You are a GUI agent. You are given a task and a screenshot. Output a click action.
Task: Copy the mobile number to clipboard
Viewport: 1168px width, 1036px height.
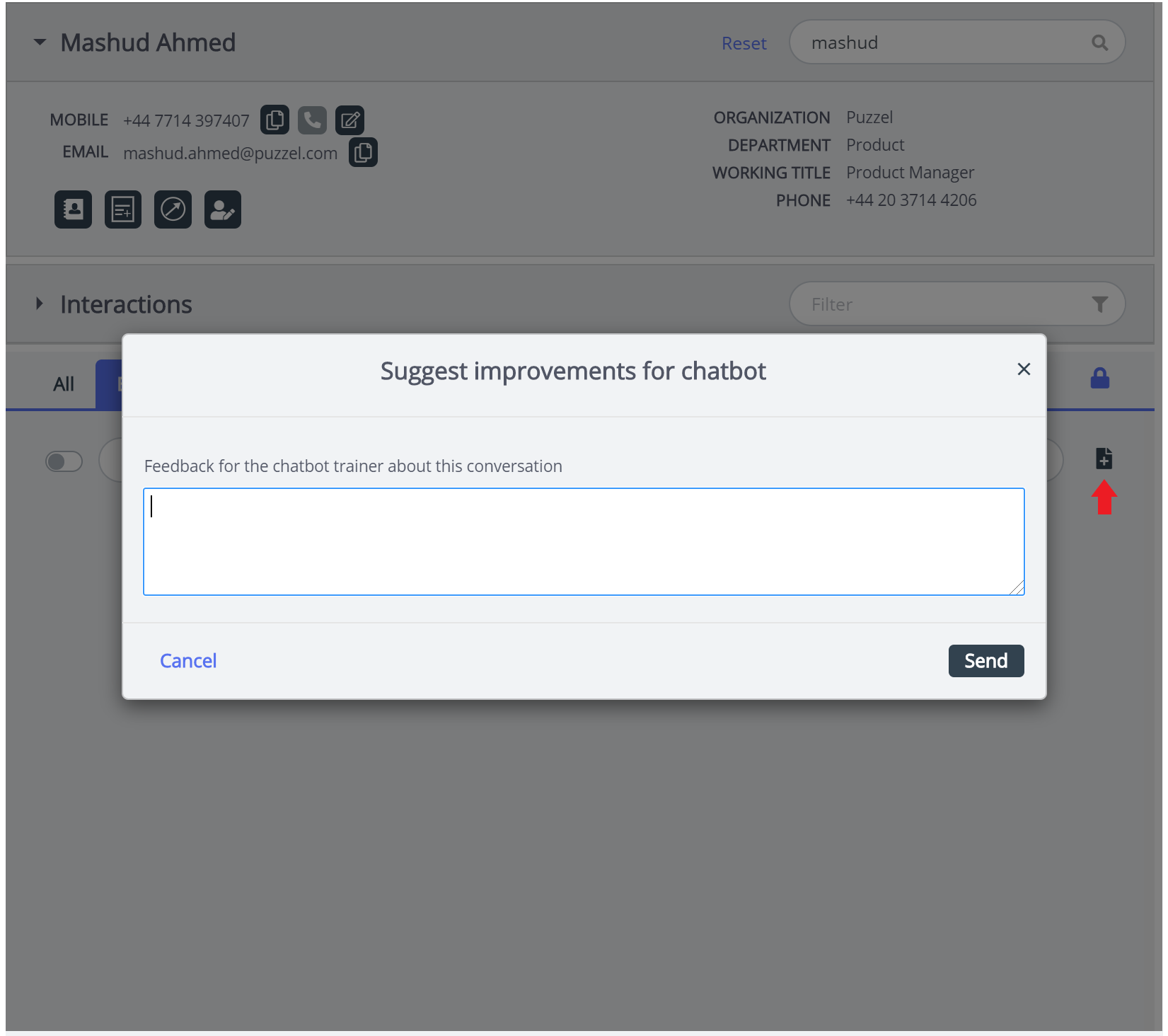click(274, 120)
